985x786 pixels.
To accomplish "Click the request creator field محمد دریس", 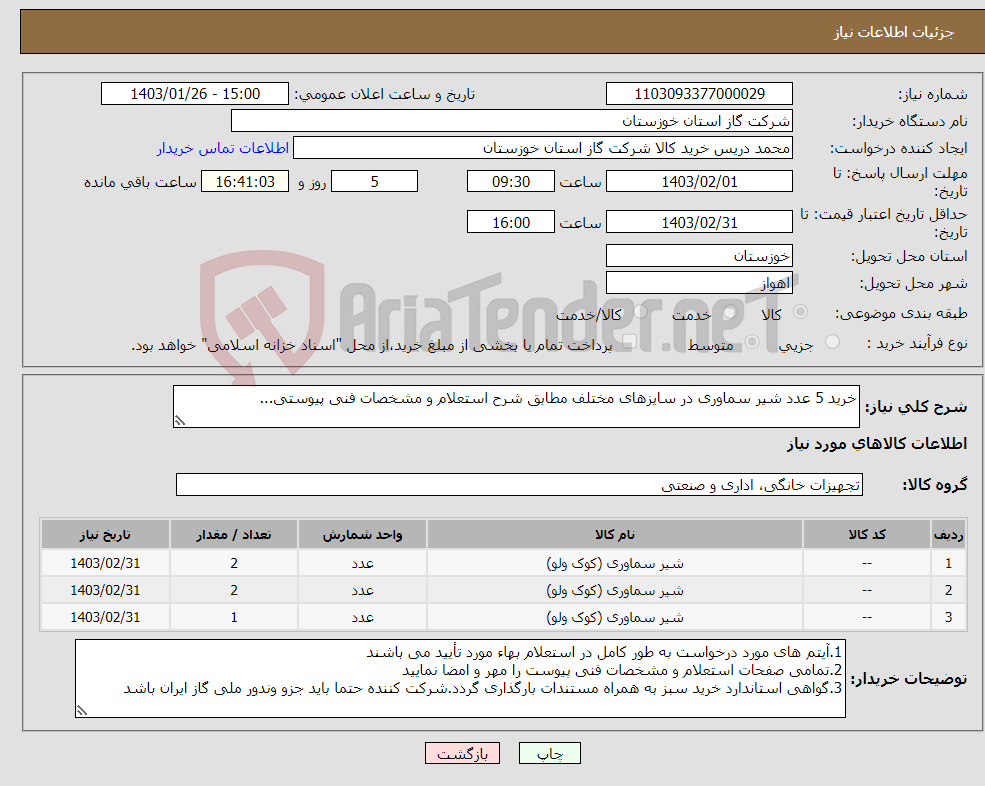I will [x=543, y=148].
